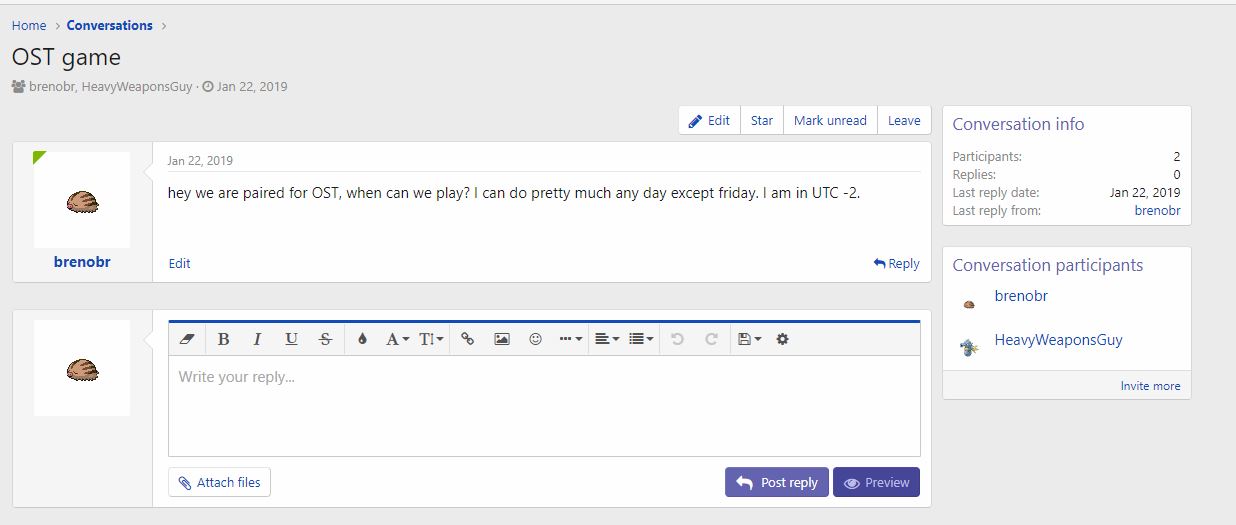Open the font size dropdown
This screenshot has width=1236, height=525.
point(431,339)
